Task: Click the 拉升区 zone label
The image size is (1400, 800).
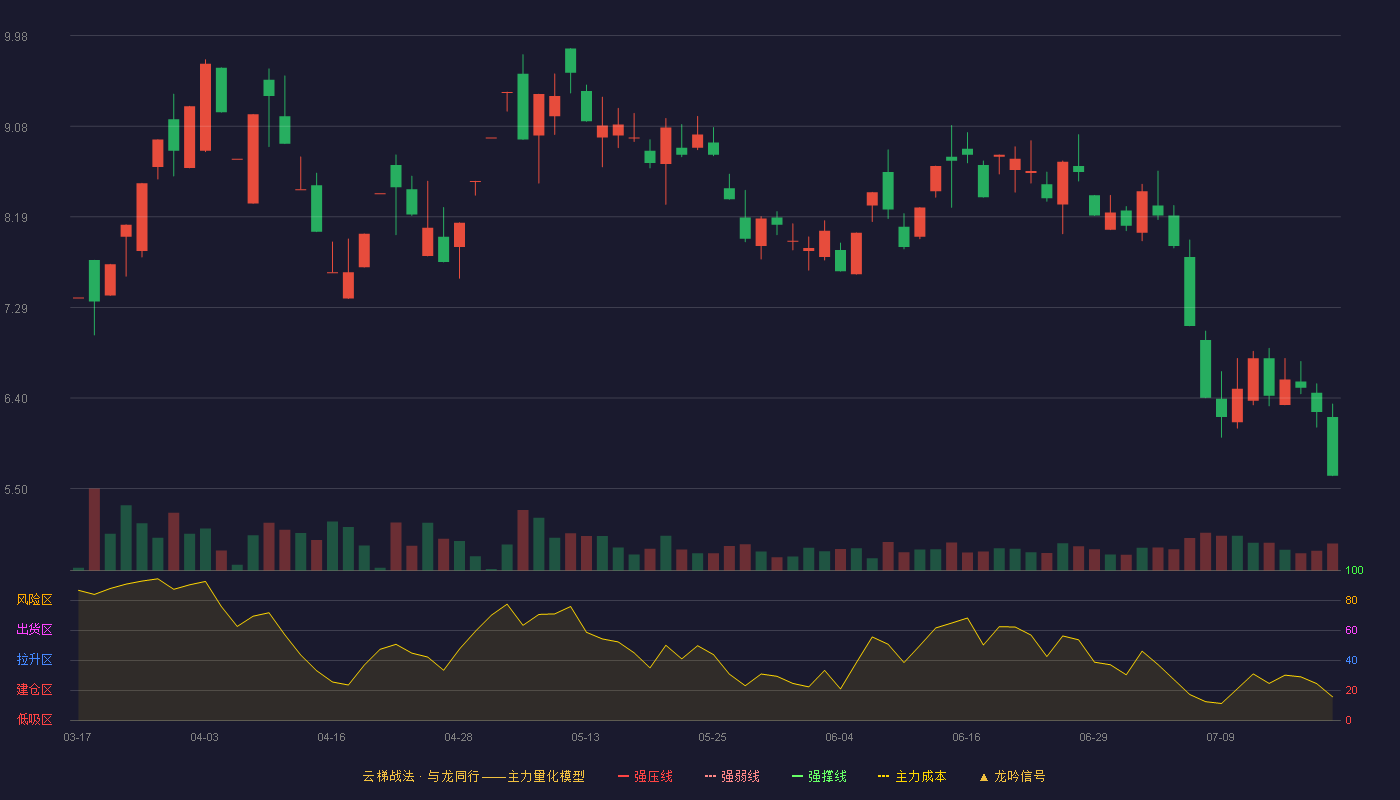Action: [x=34, y=660]
